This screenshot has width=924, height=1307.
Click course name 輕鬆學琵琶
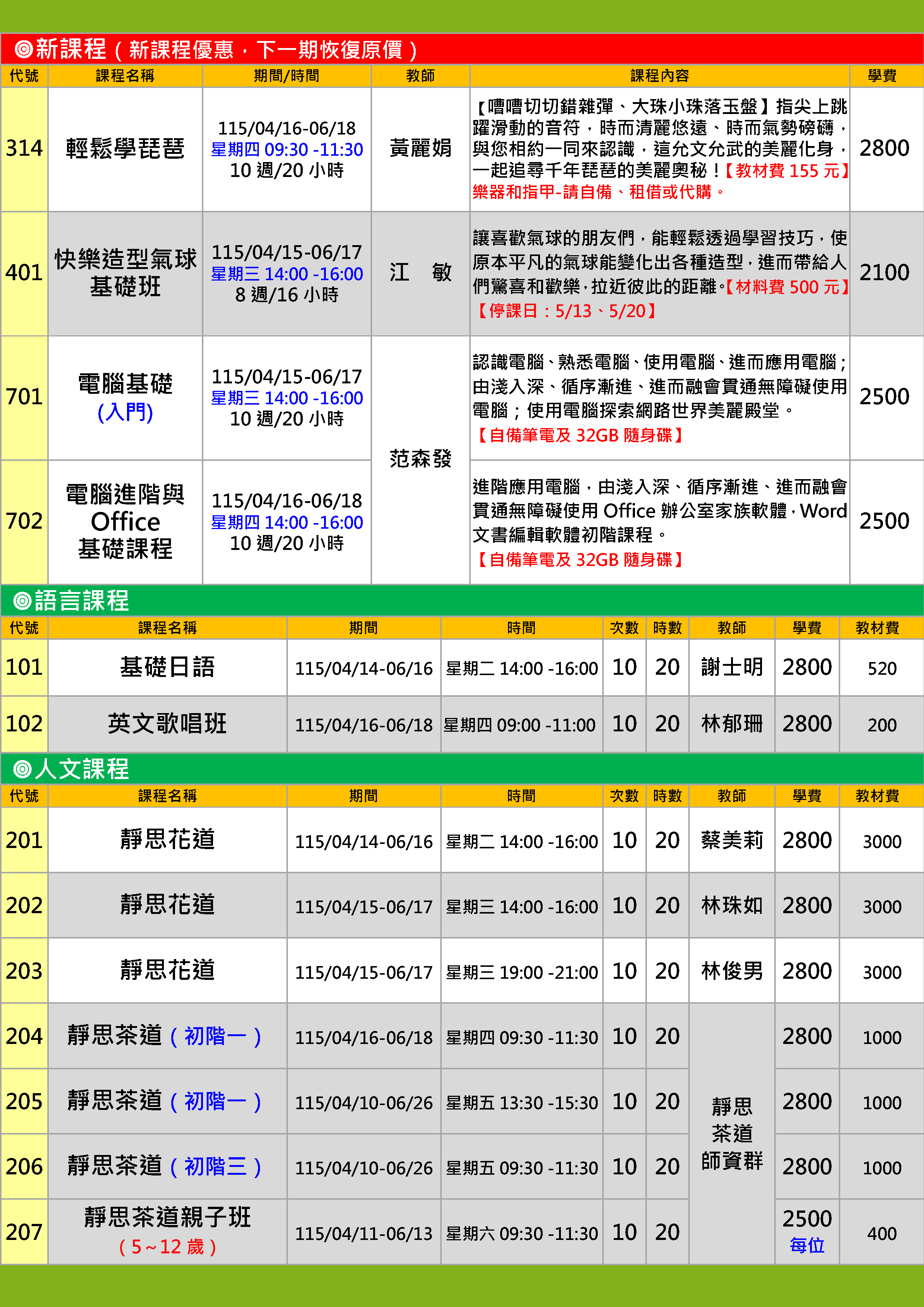click(125, 149)
